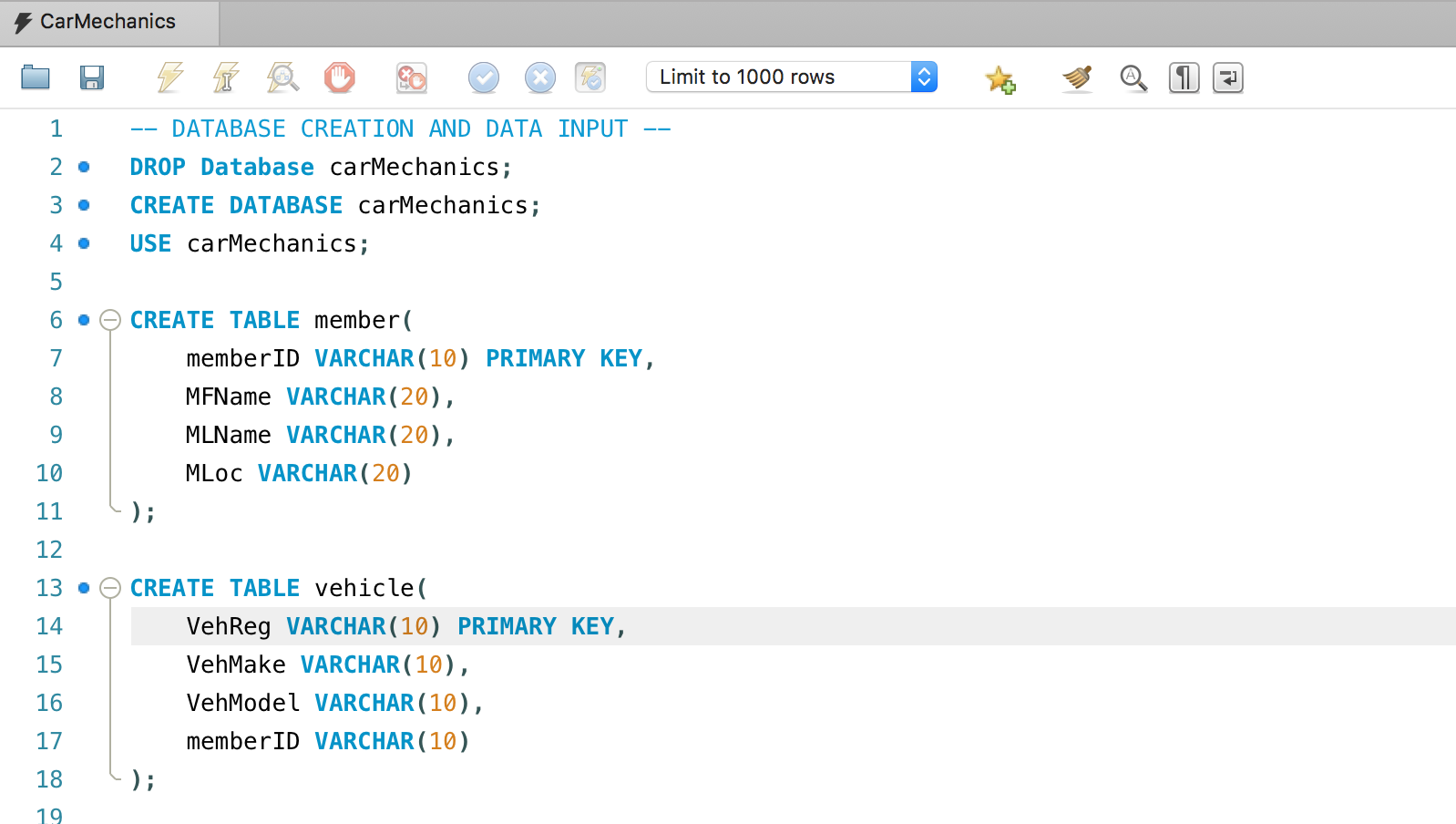
Task: Roll back the transaction with the X icon
Action: (x=539, y=77)
